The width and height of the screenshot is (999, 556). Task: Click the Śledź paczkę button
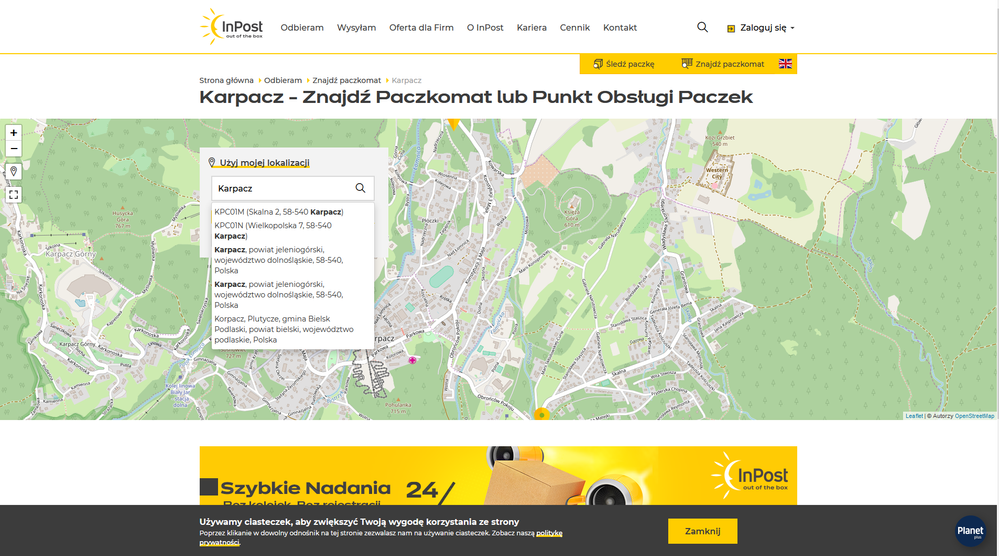[624, 64]
